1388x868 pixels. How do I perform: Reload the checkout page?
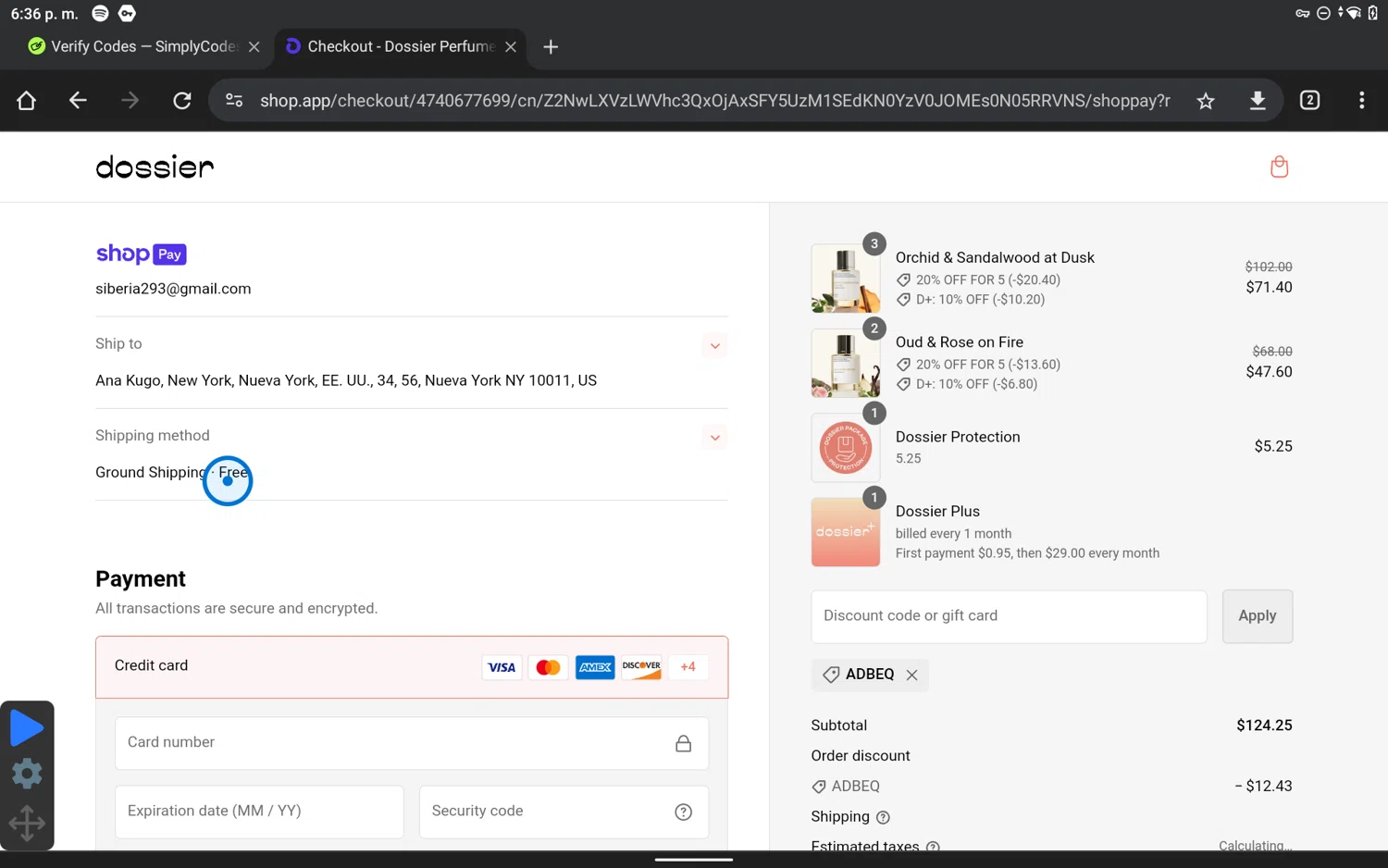tap(182, 100)
